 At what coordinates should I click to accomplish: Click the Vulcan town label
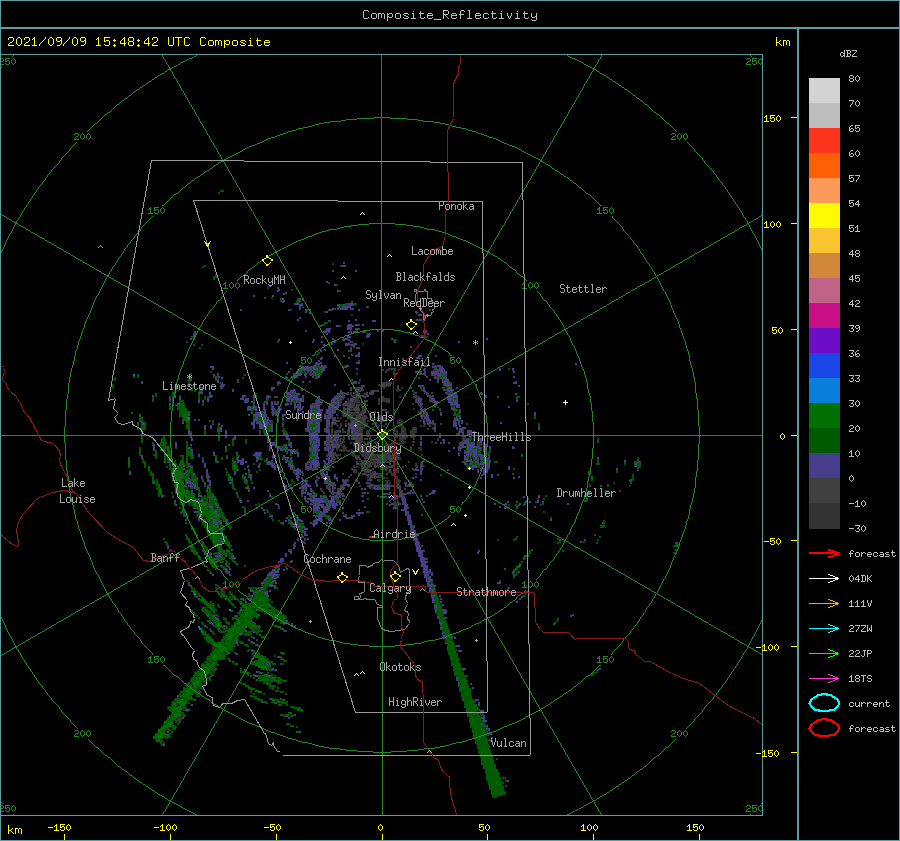coord(509,743)
